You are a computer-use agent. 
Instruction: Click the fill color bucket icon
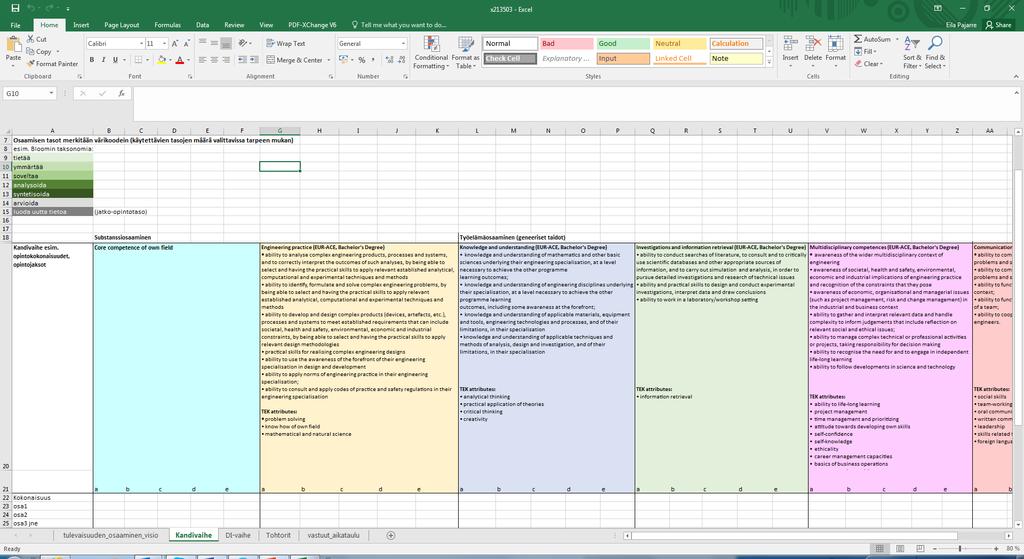click(161, 59)
